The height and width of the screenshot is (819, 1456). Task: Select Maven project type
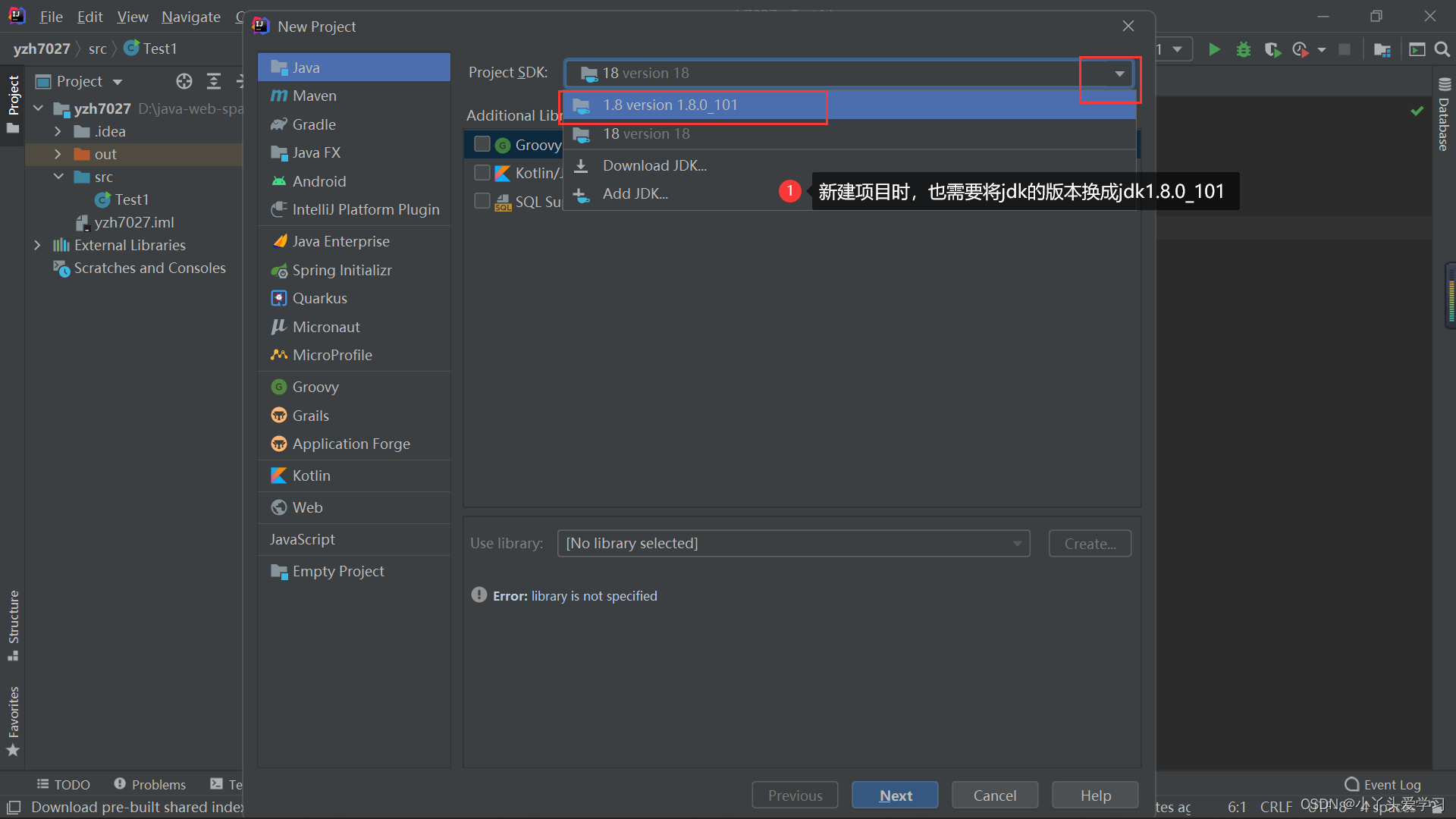click(x=354, y=96)
